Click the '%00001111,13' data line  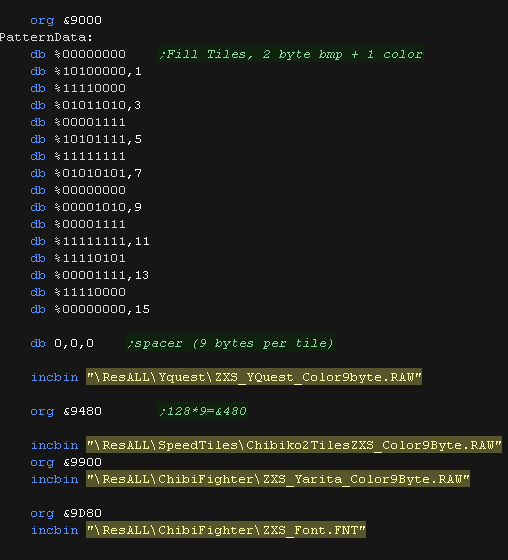90,275
